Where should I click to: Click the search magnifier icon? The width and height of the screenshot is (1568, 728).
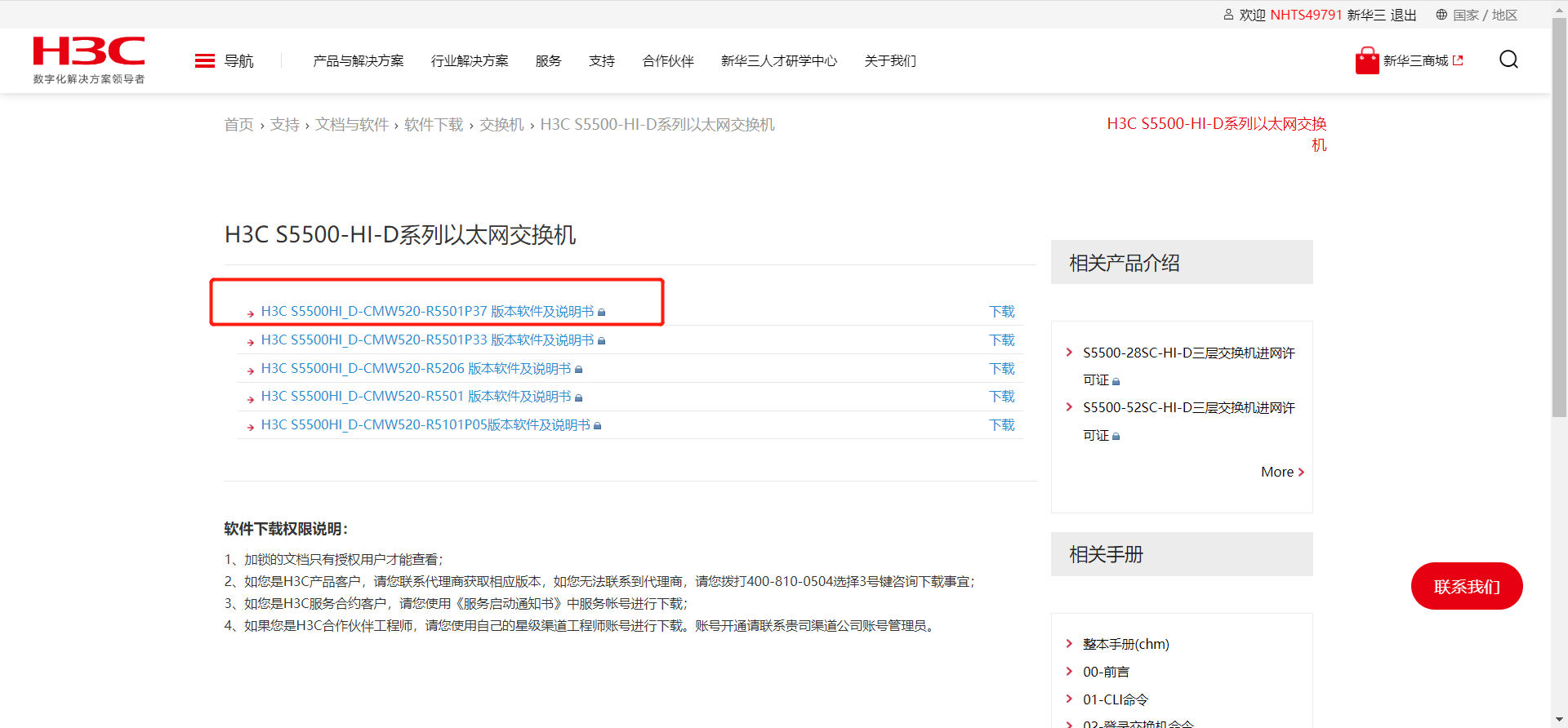coord(1508,60)
